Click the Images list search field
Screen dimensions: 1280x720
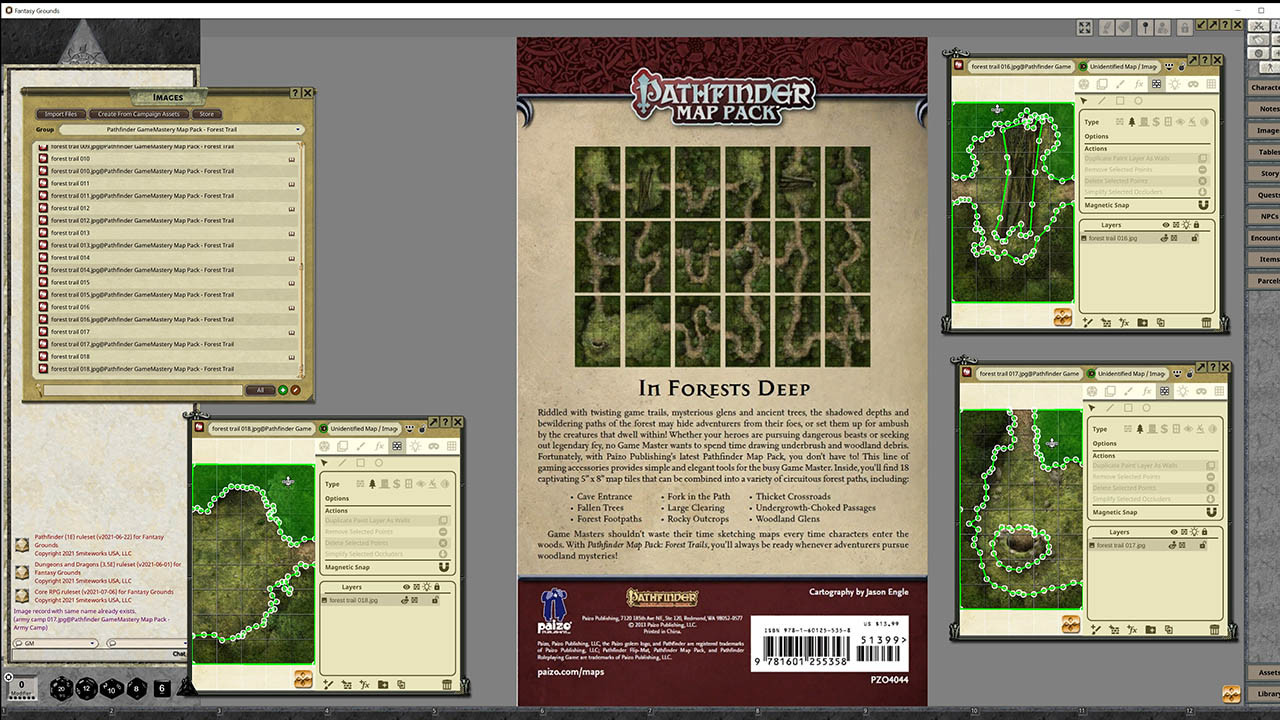(142, 390)
